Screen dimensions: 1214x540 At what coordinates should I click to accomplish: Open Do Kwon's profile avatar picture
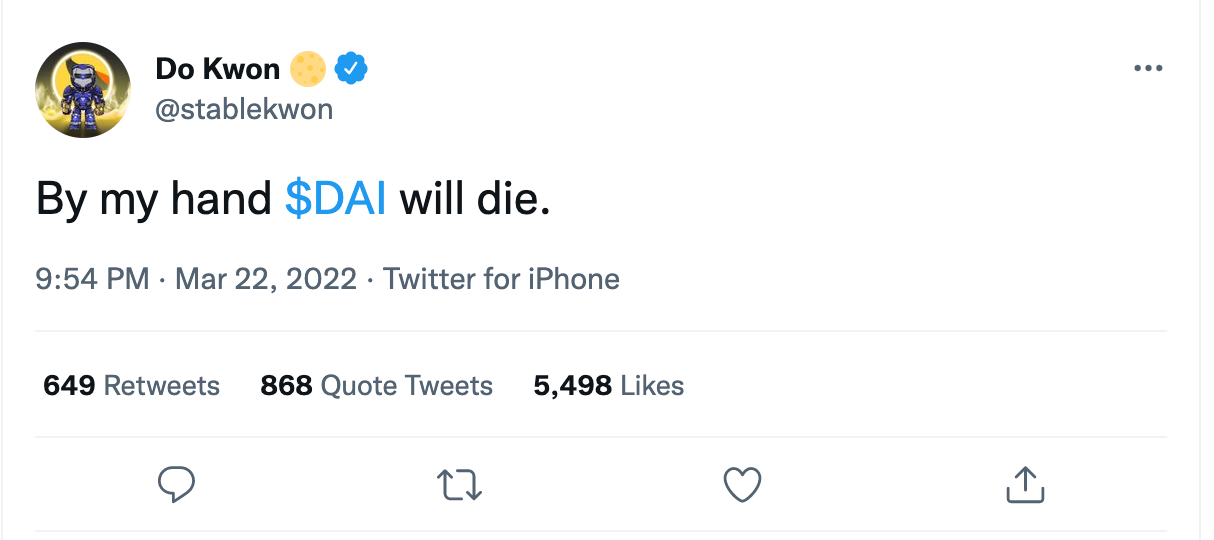click(x=84, y=90)
